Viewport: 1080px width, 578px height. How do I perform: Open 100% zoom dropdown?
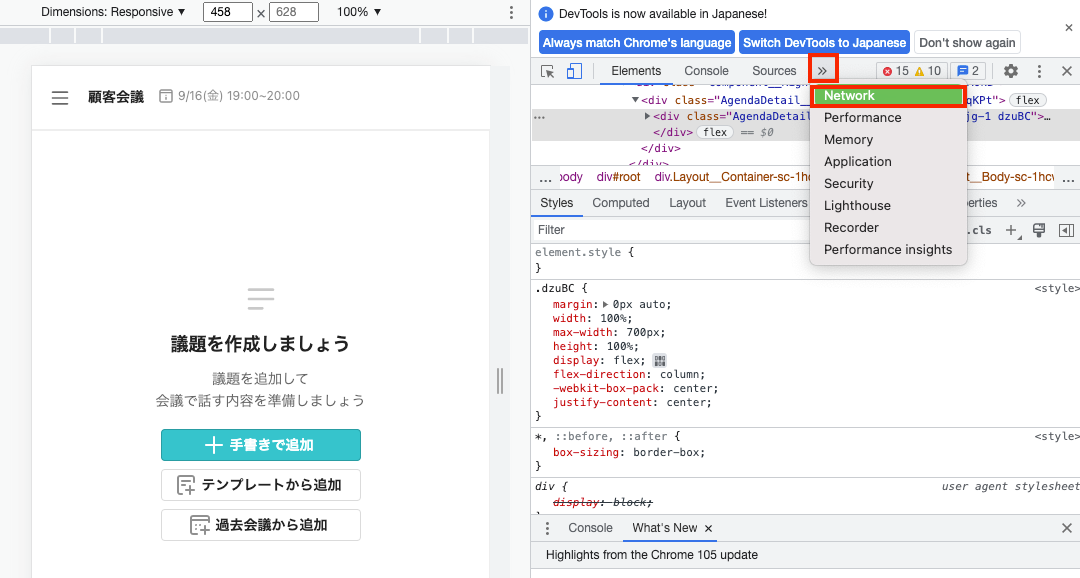[359, 12]
